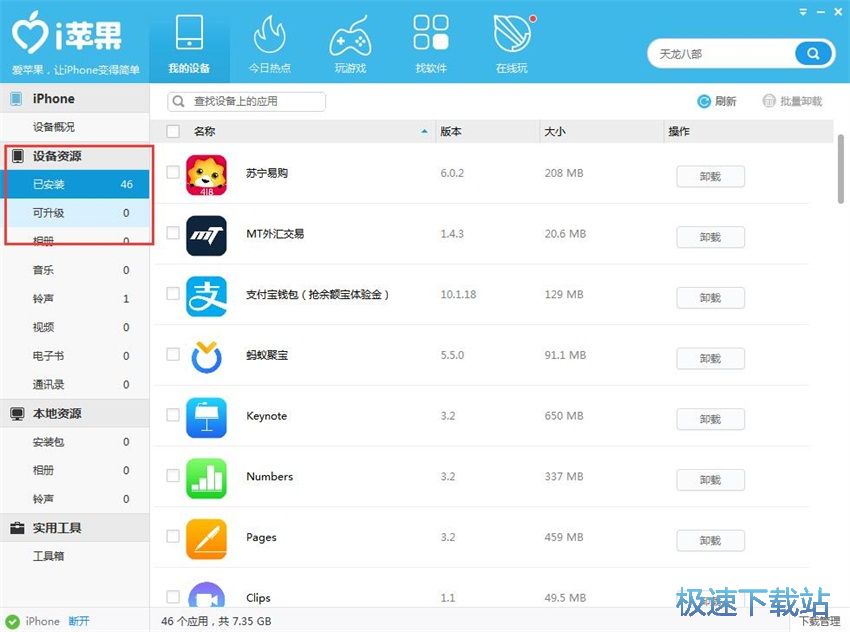
Task: Click the 批量卸载 batch uninstall button
Action: 793,101
